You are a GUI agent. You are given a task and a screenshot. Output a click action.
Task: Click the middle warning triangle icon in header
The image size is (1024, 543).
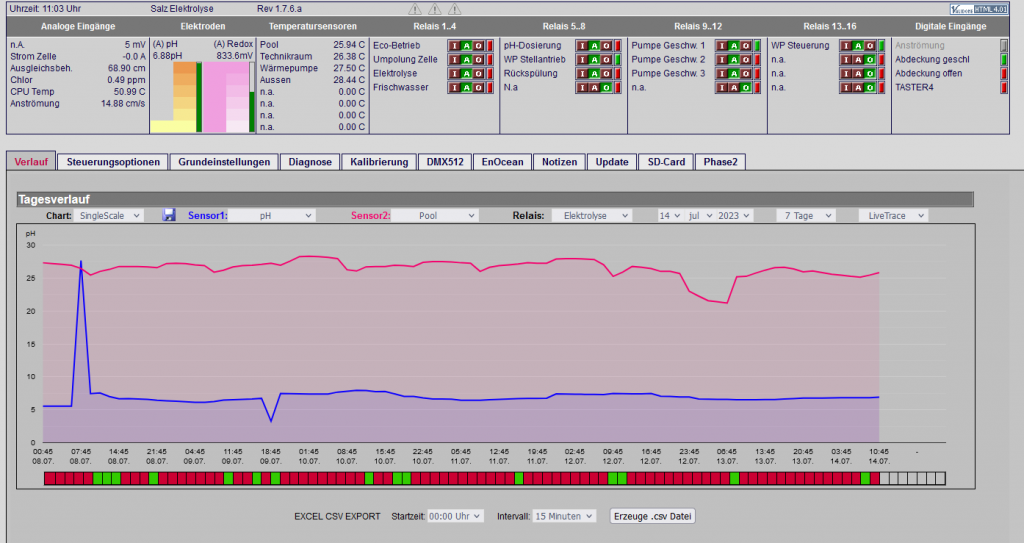[x=435, y=8]
